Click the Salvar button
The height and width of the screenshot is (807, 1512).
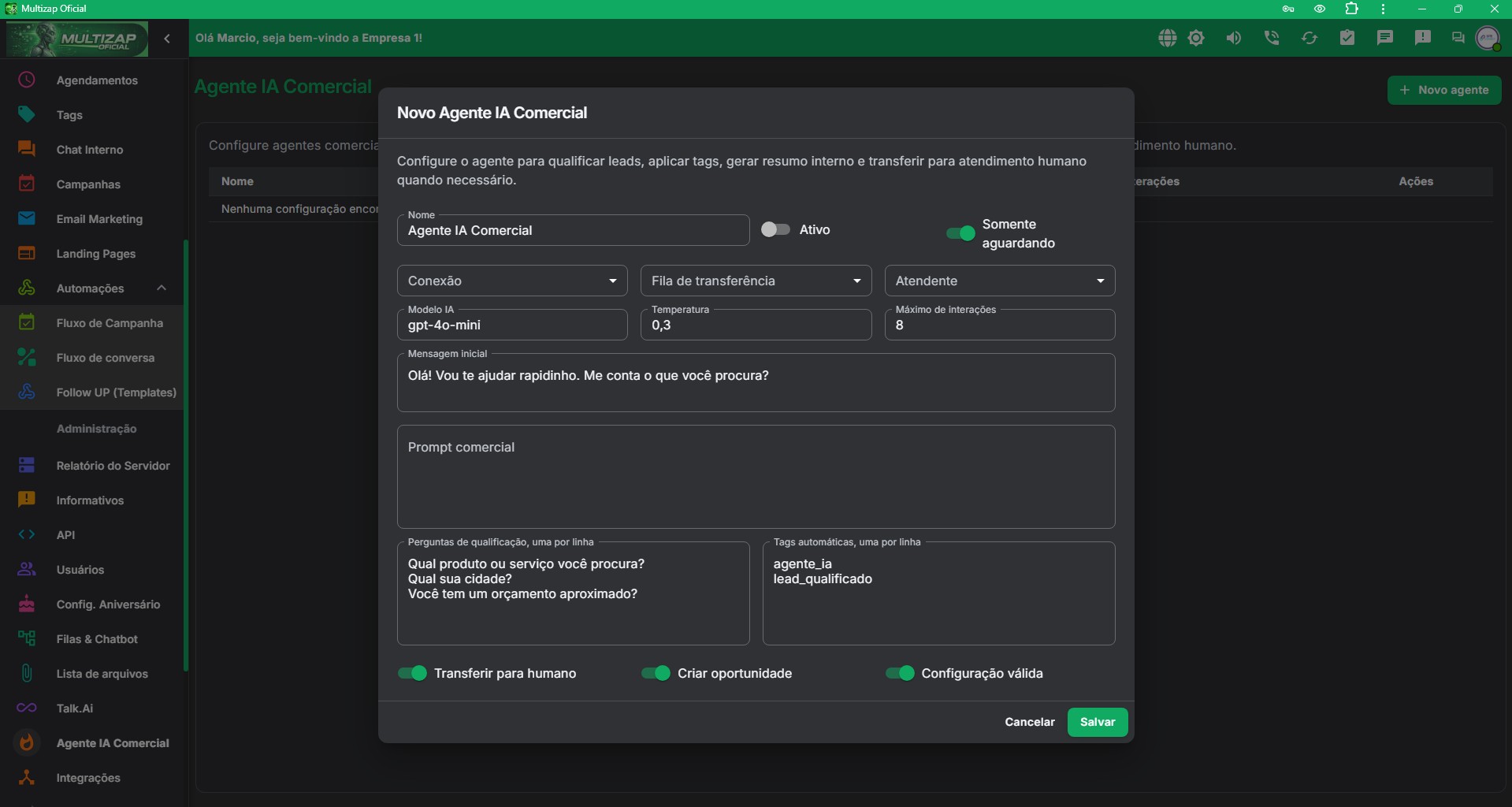coord(1098,722)
